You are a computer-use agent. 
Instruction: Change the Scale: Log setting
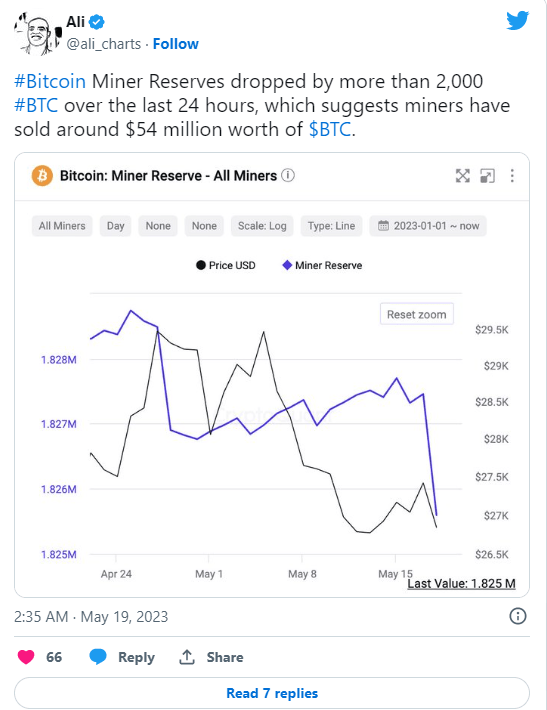click(x=262, y=226)
